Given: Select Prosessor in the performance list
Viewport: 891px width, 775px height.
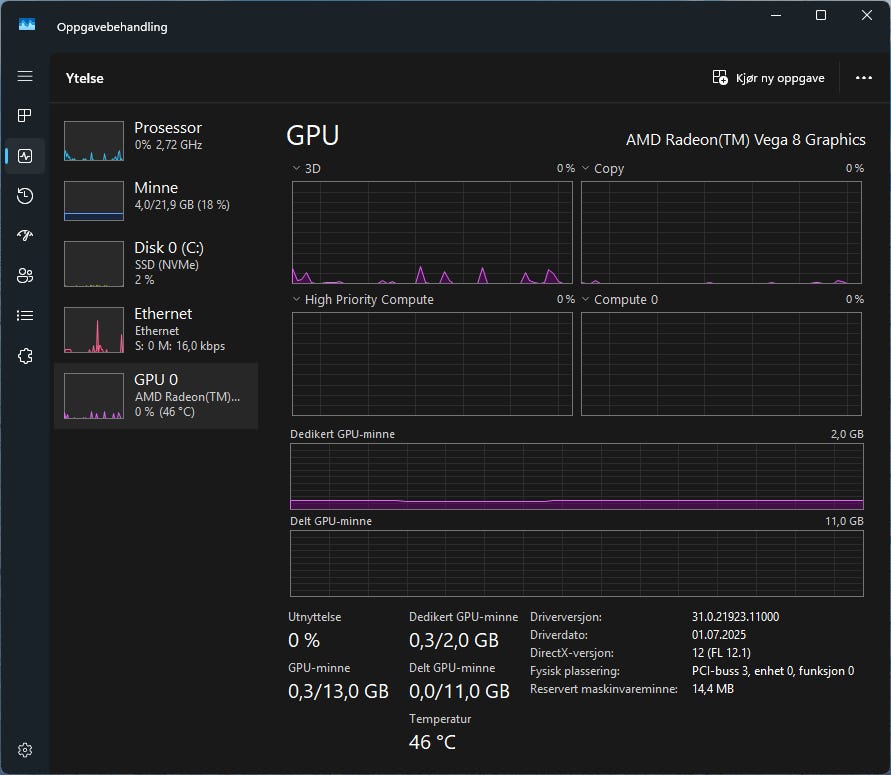Looking at the screenshot, I should pyautogui.click(x=155, y=142).
